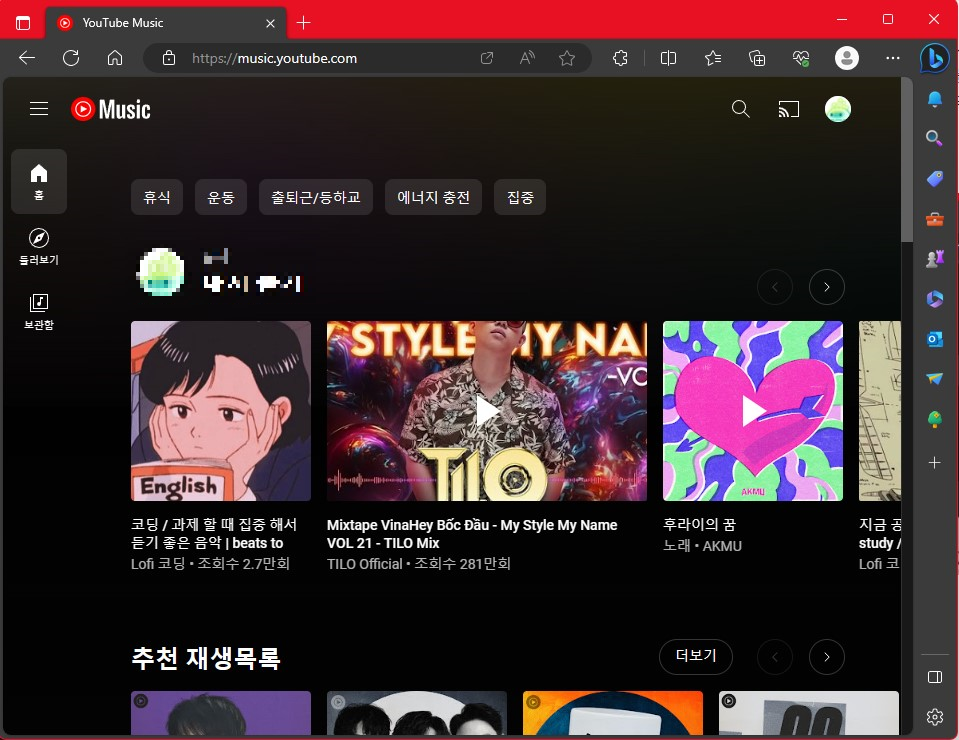Click the site lock icon in address bar
Image resolution: width=959 pixels, height=740 pixels.
pyautogui.click(x=169, y=58)
